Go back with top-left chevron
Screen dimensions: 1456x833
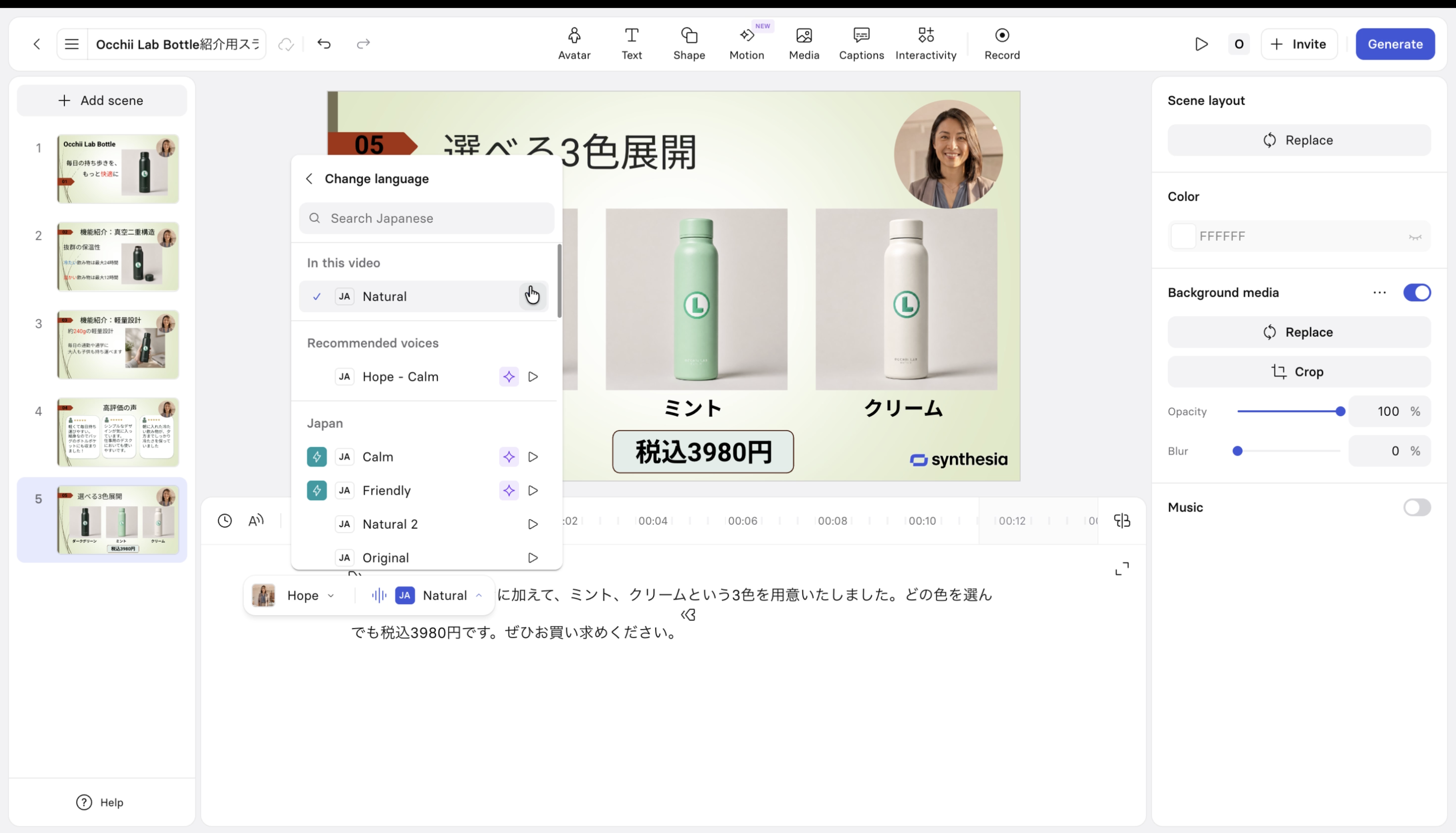37,44
